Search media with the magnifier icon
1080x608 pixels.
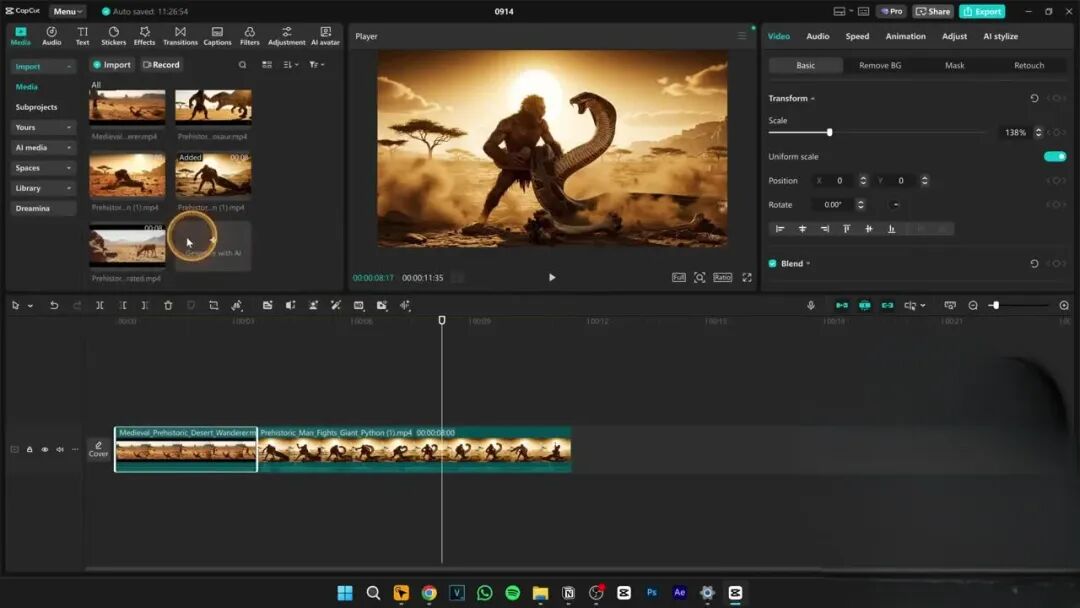coord(242,65)
